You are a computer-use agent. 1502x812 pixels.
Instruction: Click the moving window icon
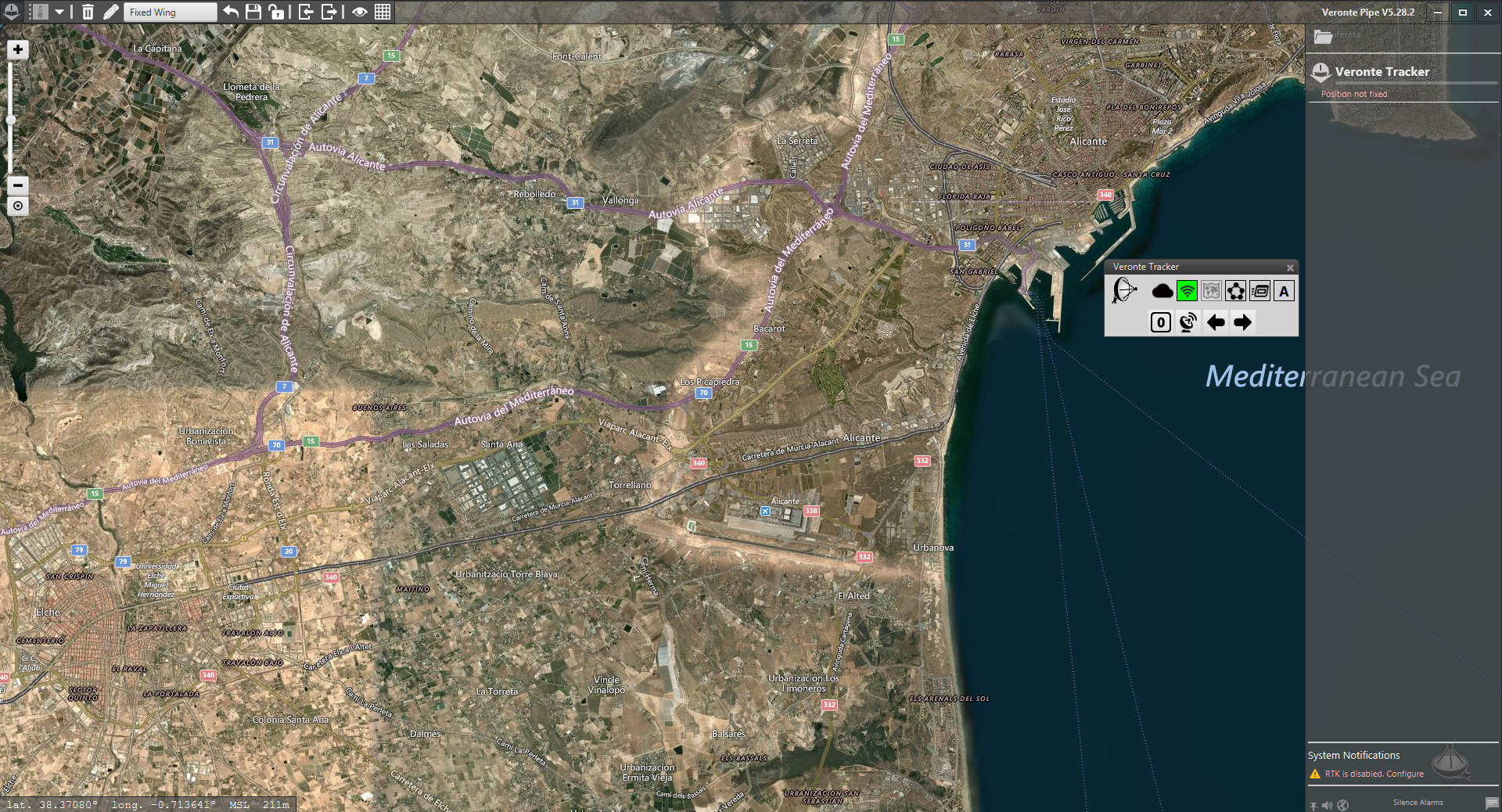(x=1259, y=291)
